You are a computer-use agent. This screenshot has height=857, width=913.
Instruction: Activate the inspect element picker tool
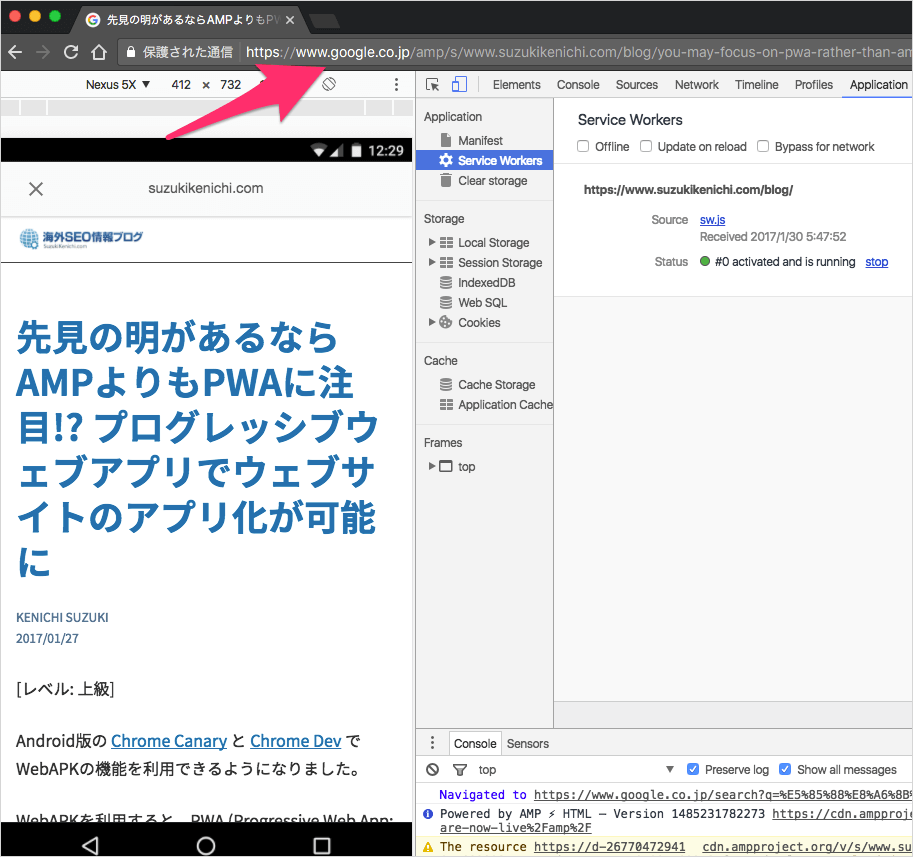433,85
